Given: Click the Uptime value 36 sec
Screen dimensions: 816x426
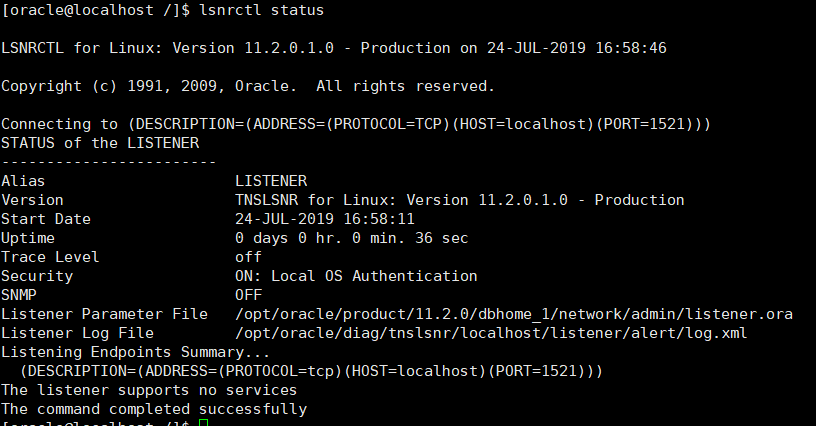Looking at the screenshot, I should point(352,238).
